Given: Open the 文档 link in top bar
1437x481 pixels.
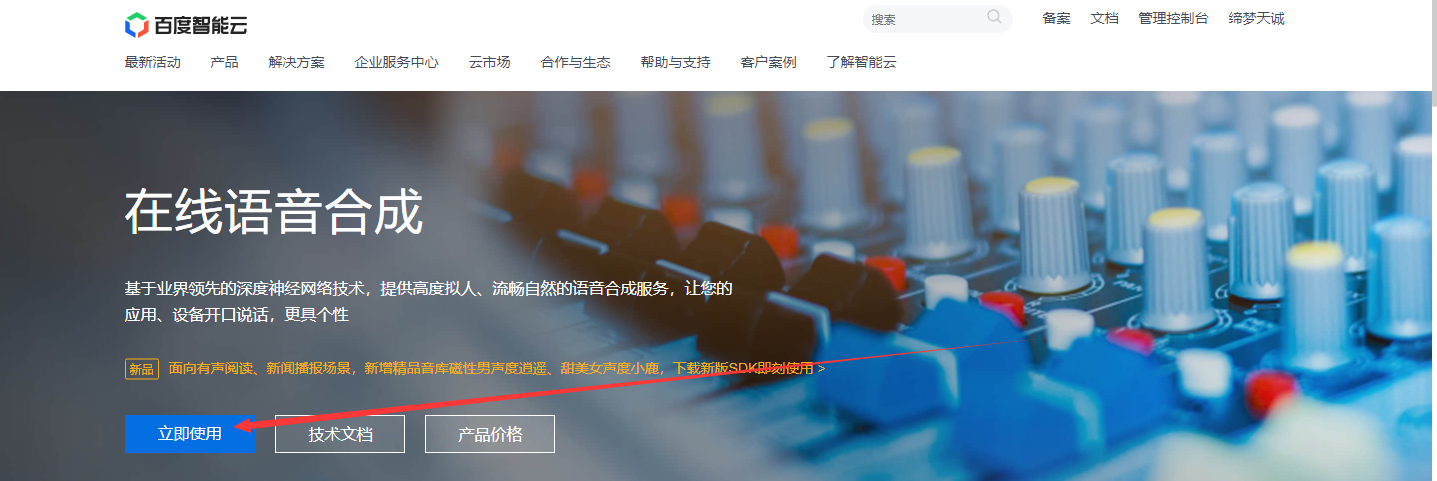Looking at the screenshot, I should [x=1104, y=19].
